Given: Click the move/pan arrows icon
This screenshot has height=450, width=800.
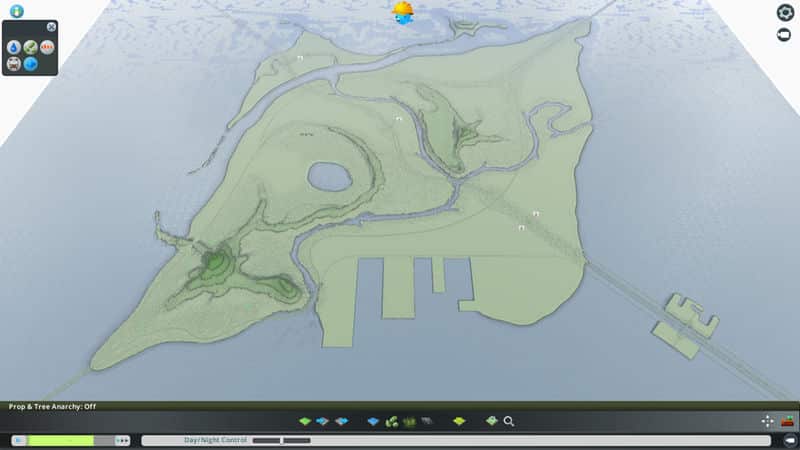Looking at the screenshot, I should 768,422.
